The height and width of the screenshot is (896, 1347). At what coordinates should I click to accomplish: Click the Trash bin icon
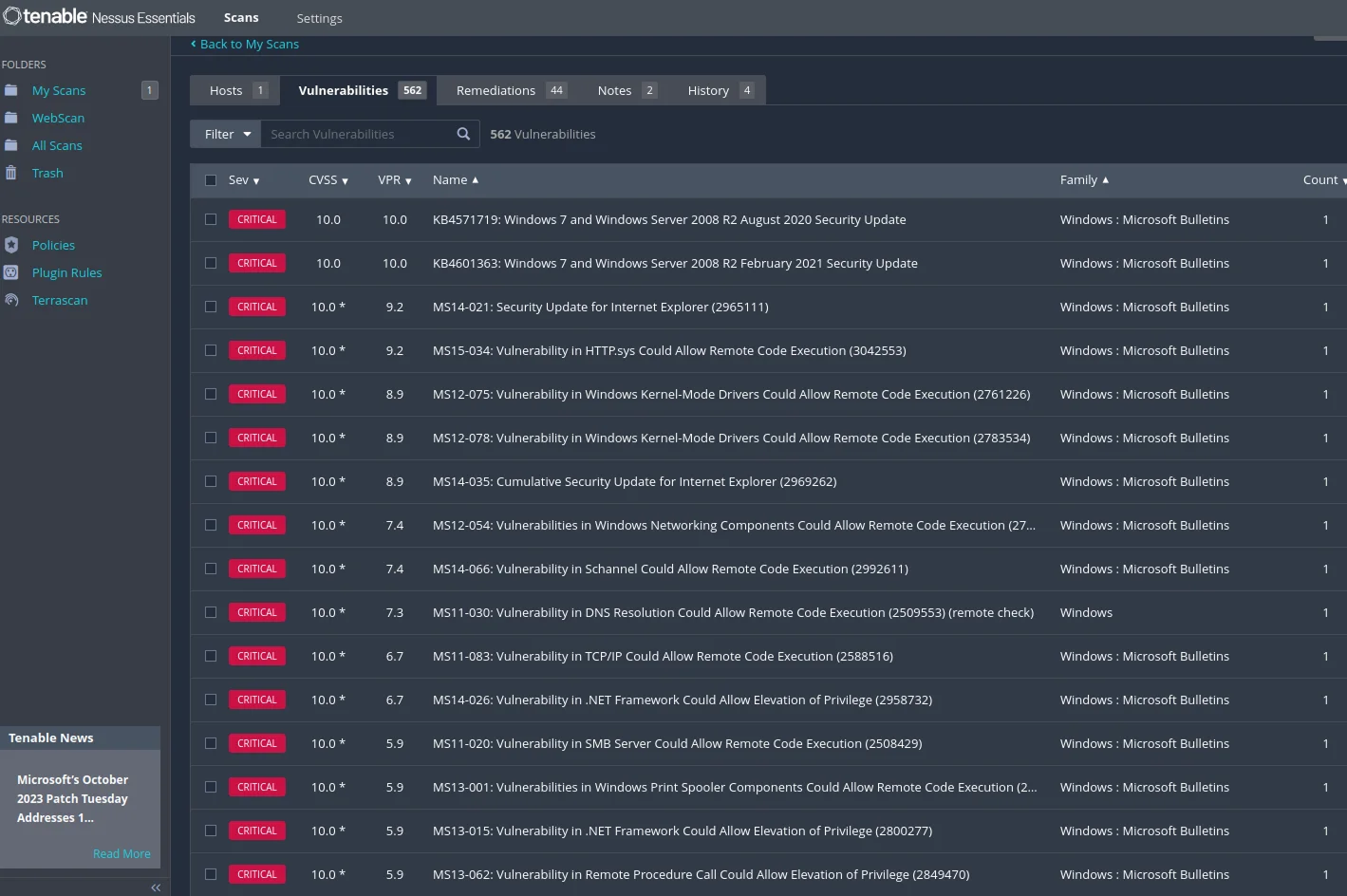coord(11,173)
